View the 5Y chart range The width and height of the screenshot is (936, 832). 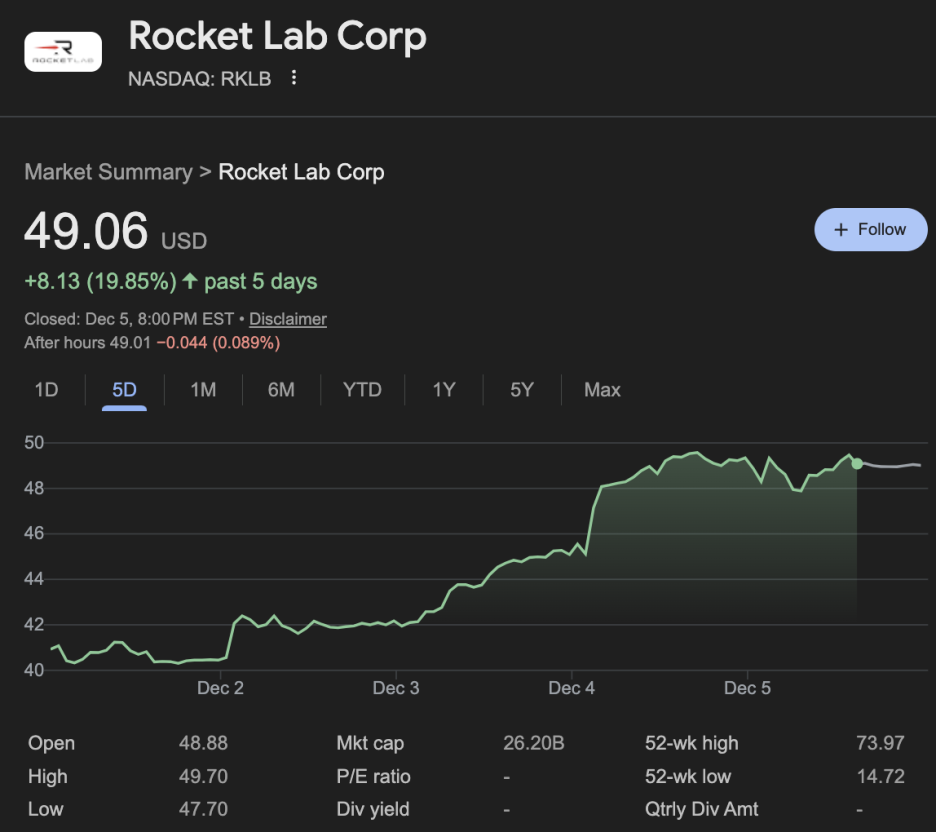click(522, 390)
